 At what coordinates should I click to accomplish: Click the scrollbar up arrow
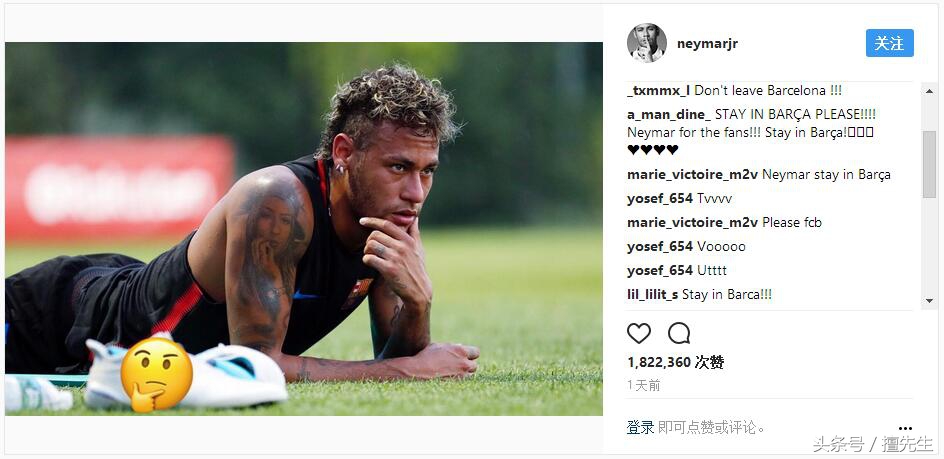click(x=929, y=91)
